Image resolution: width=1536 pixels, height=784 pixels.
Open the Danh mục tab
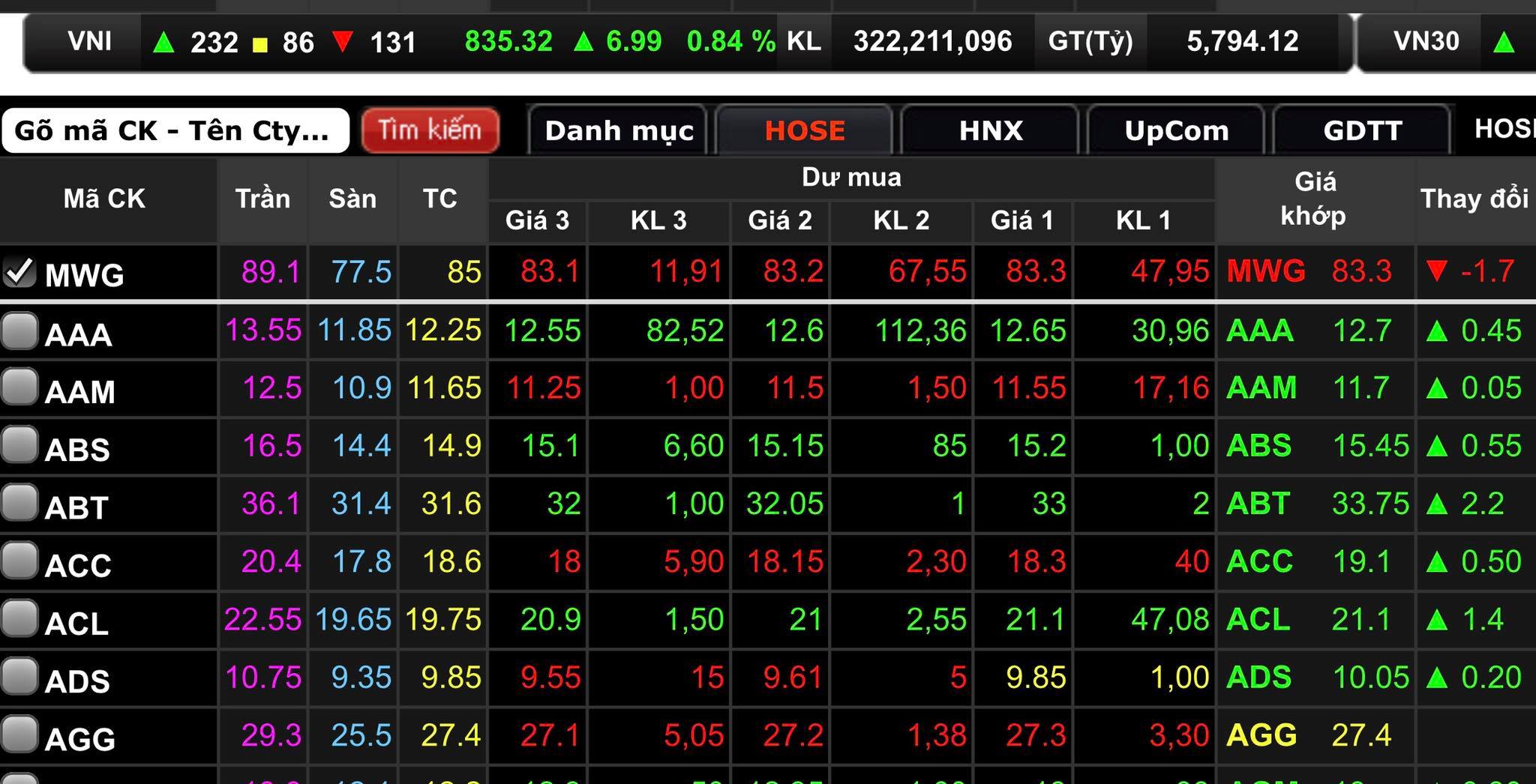tap(618, 130)
